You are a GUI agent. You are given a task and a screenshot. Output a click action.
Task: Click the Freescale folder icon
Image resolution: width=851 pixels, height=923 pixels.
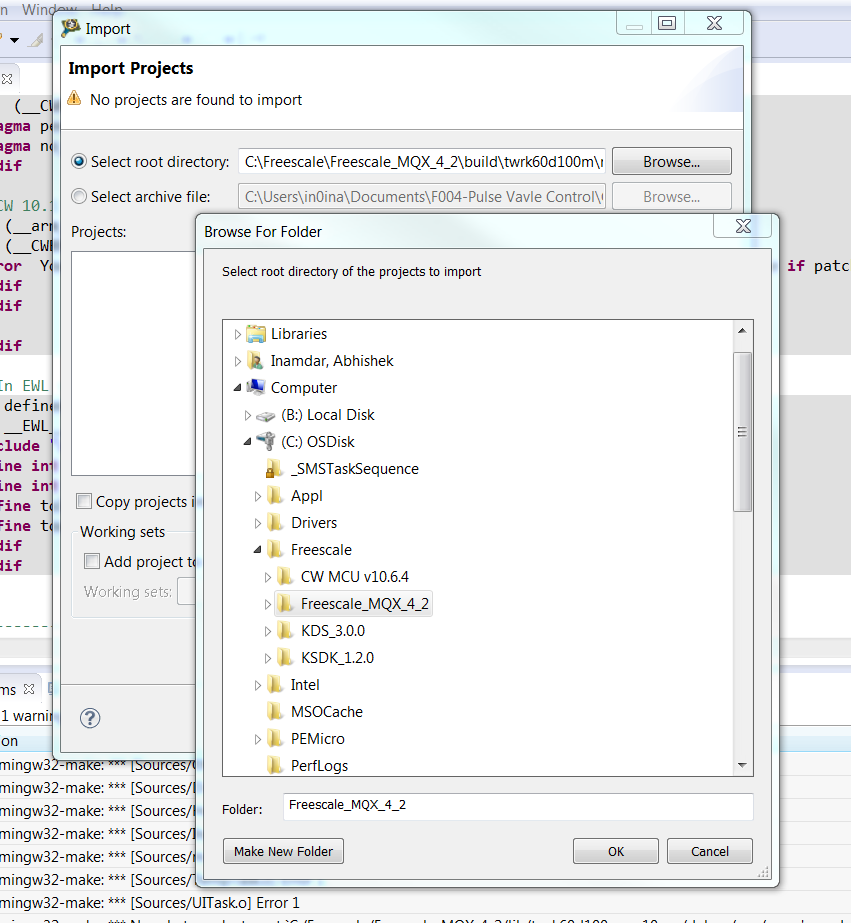click(x=275, y=550)
